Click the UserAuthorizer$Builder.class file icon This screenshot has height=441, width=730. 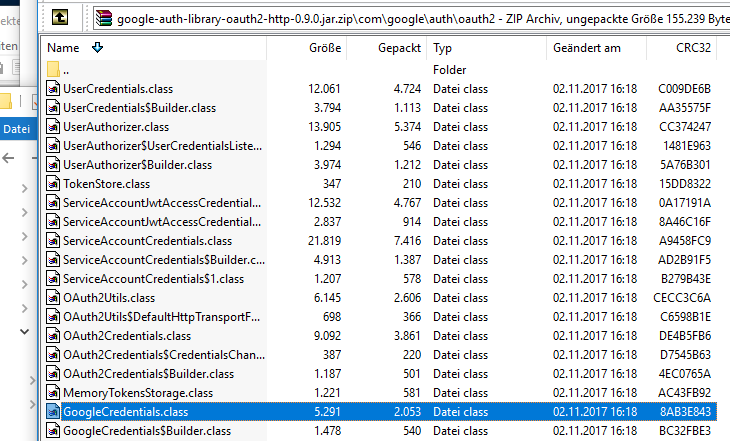(53, 165)
